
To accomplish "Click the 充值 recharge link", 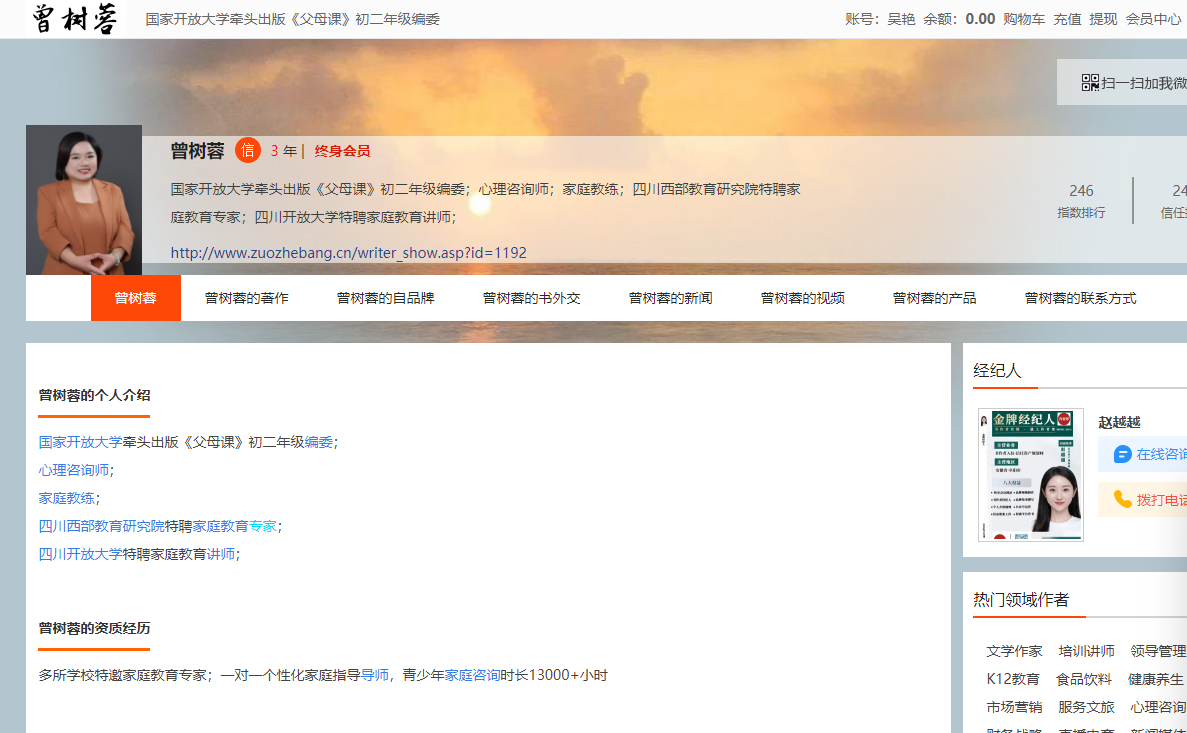I will tap(1067, 19).
